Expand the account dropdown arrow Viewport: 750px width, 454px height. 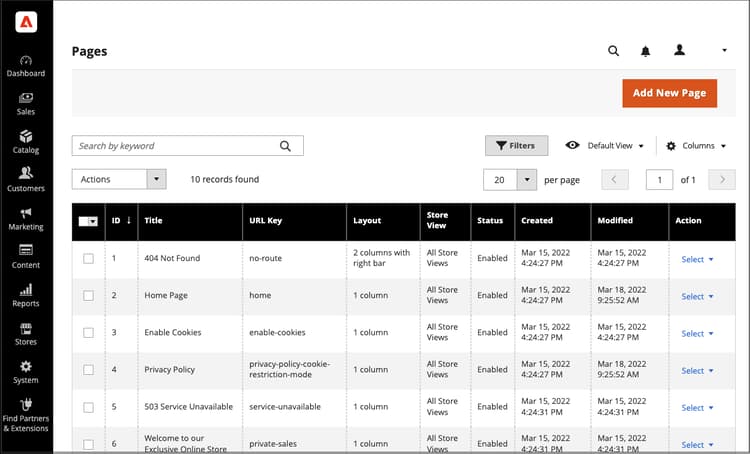click(x=724, y=50)
